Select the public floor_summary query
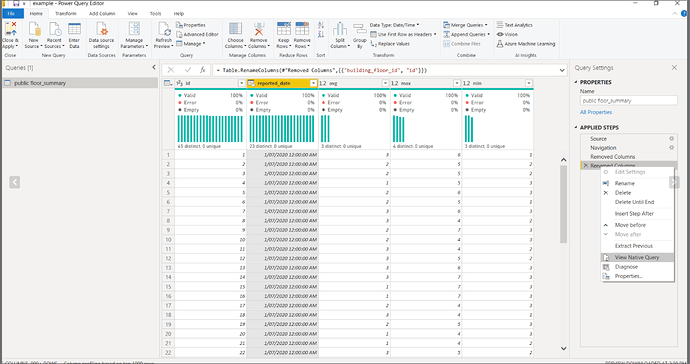Image resolution: width=690 pixels, height=364 pixels. pyautogui.click(x=80, y=83)
